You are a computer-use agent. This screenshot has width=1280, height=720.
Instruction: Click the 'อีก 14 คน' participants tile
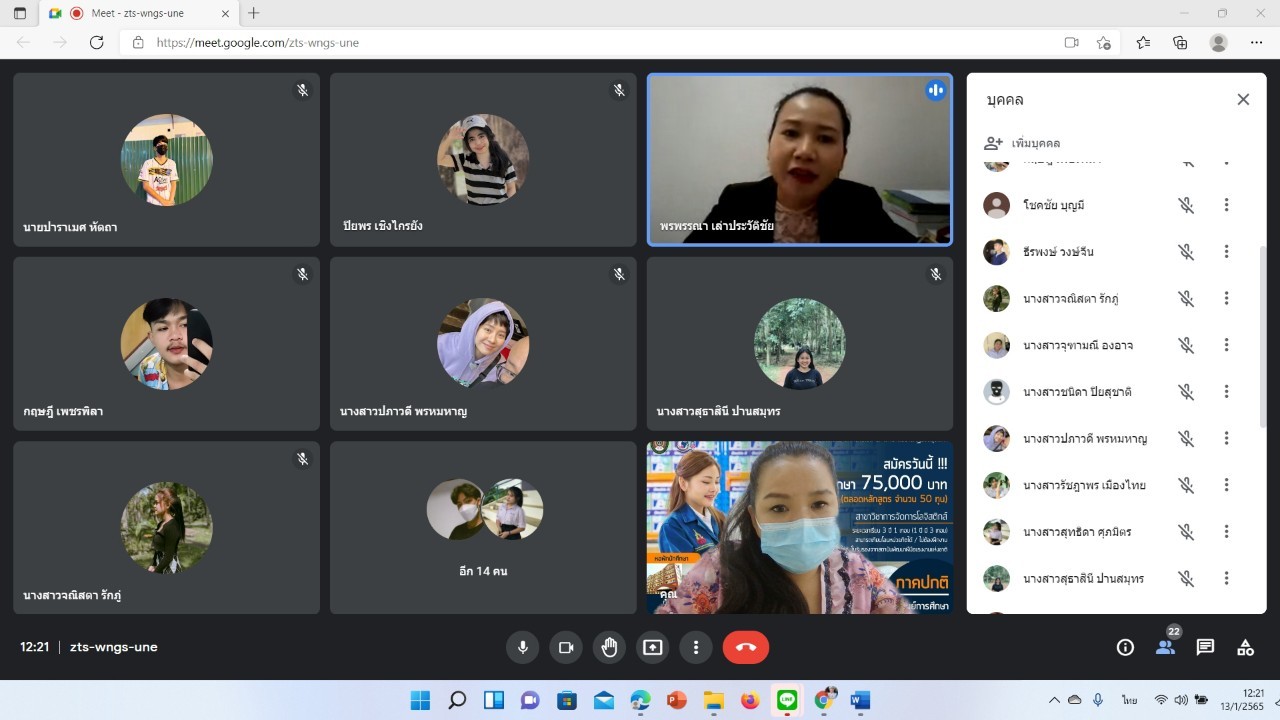tap(483, 527)
